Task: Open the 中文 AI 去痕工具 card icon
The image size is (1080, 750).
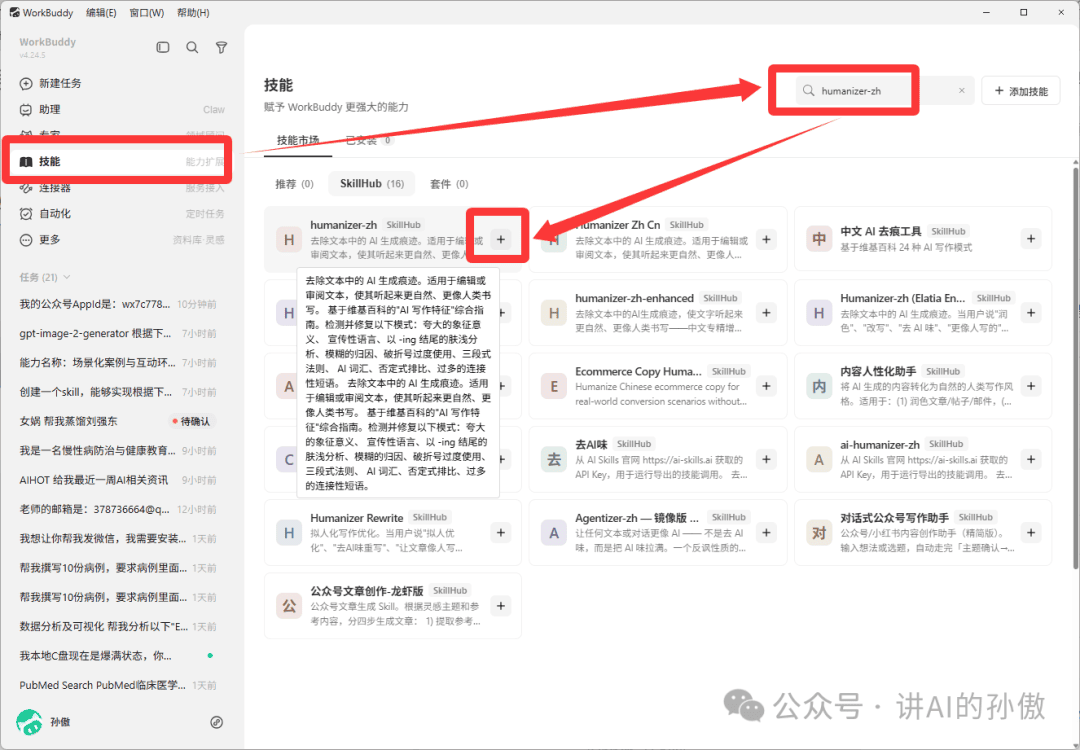Action: [819, 239]
